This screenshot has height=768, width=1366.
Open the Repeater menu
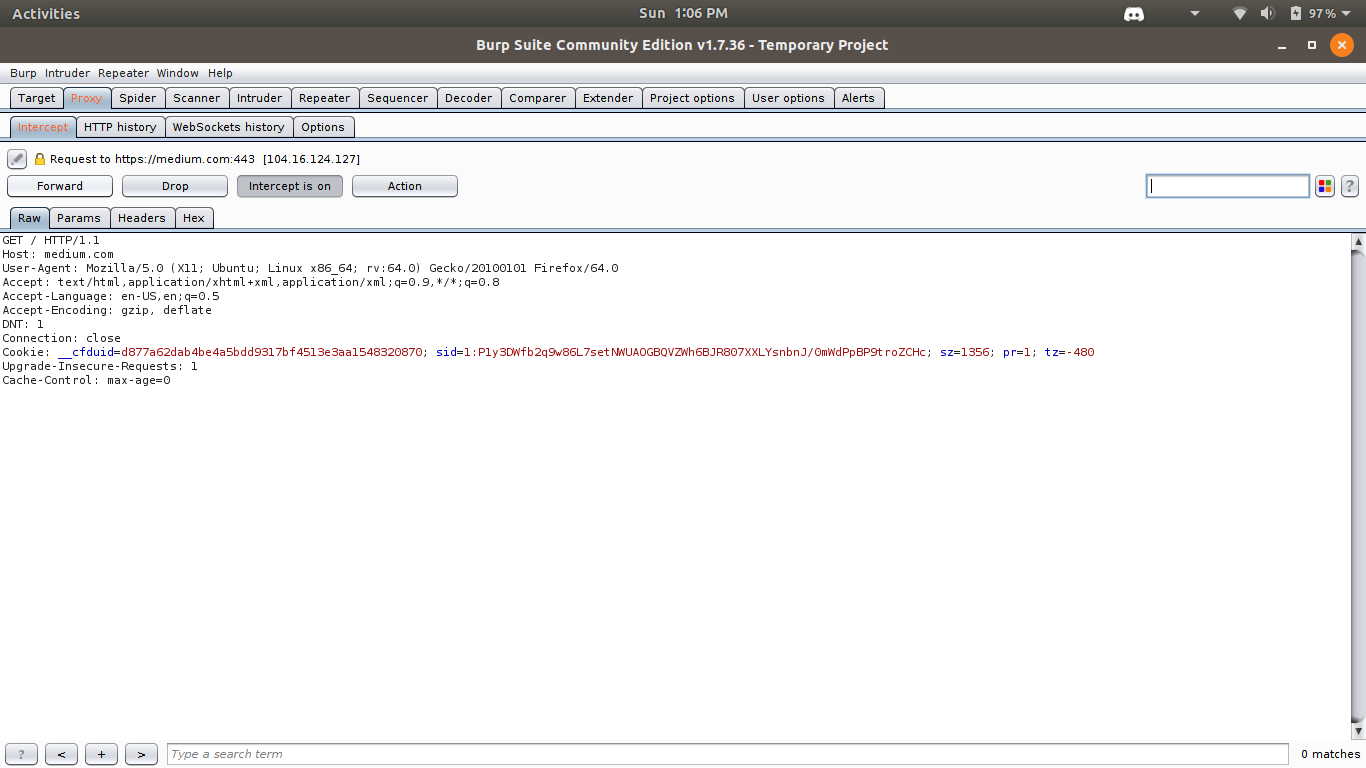[123, 73]
